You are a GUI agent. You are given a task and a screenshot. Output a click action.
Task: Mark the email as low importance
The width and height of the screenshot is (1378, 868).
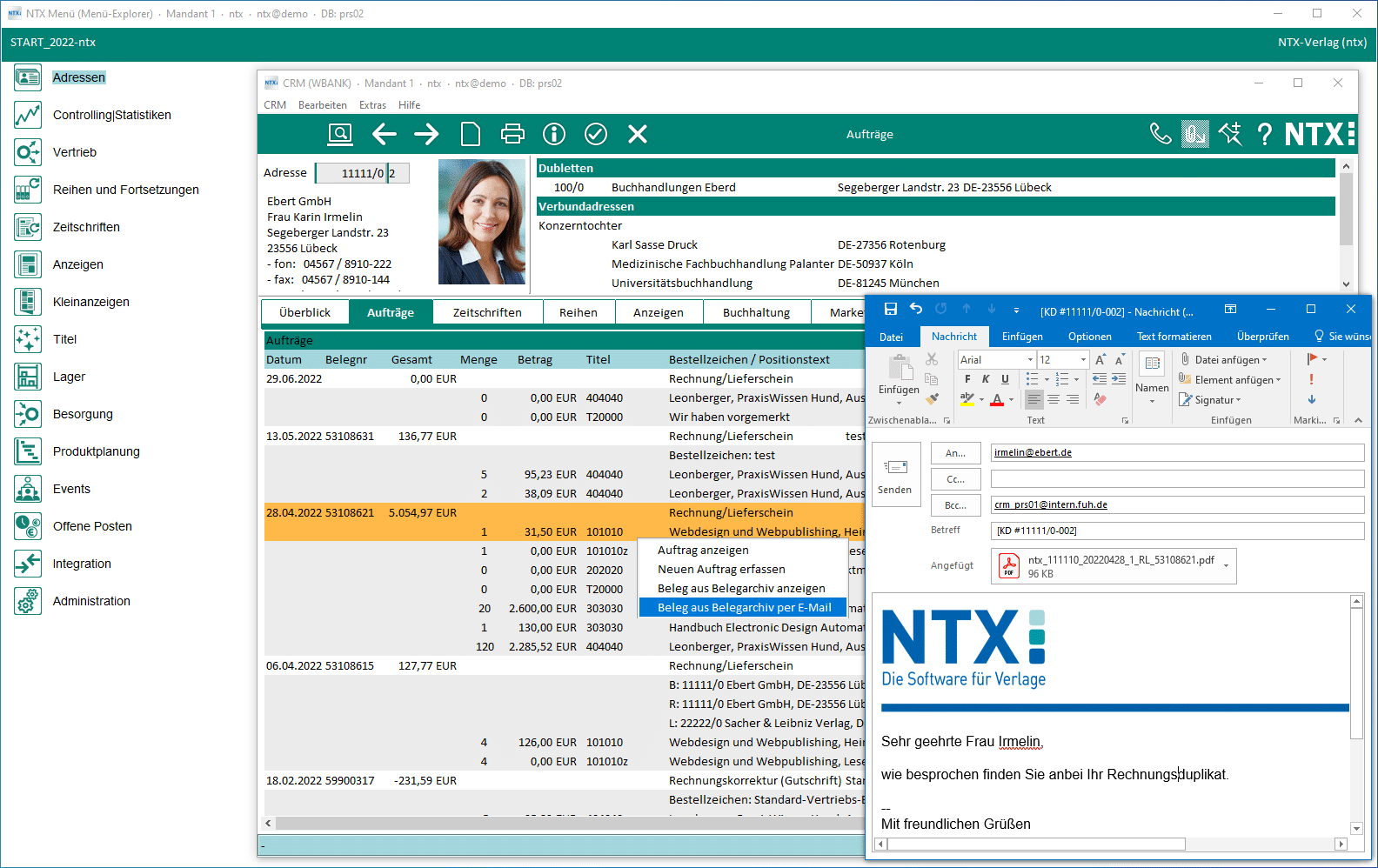point(1312,399)
